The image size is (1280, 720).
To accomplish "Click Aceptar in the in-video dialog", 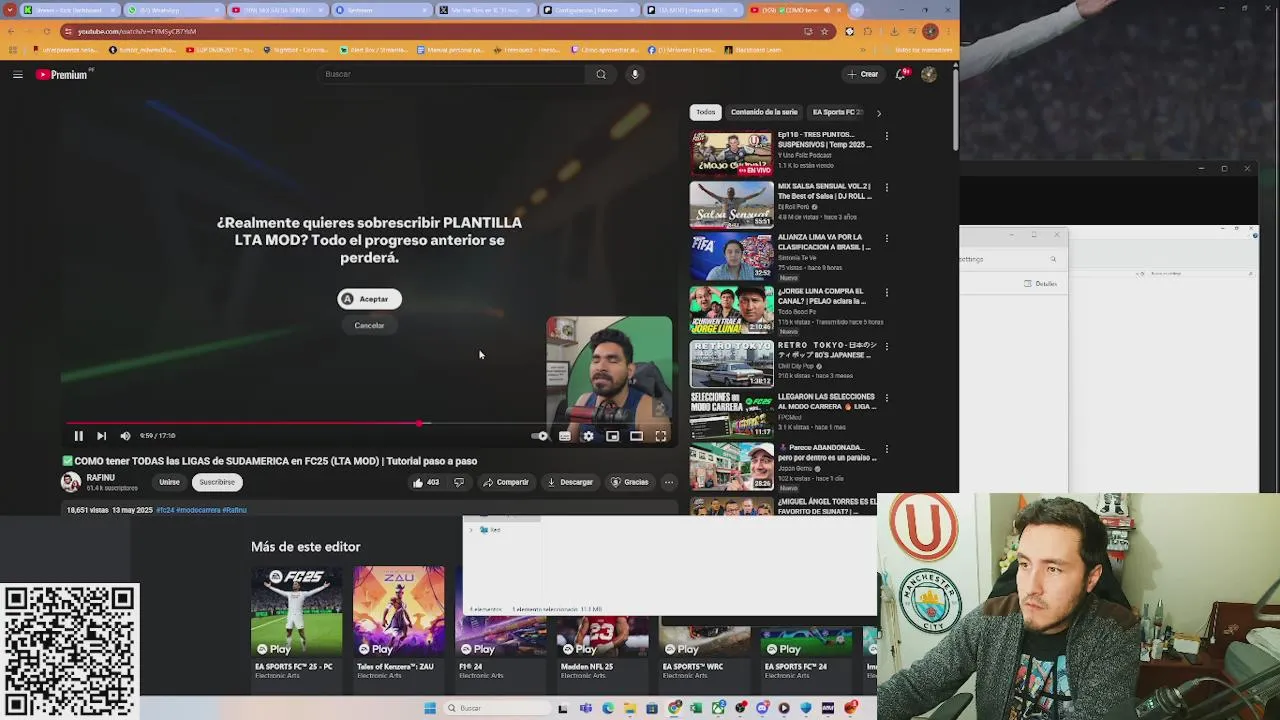I will coord(369,299).
